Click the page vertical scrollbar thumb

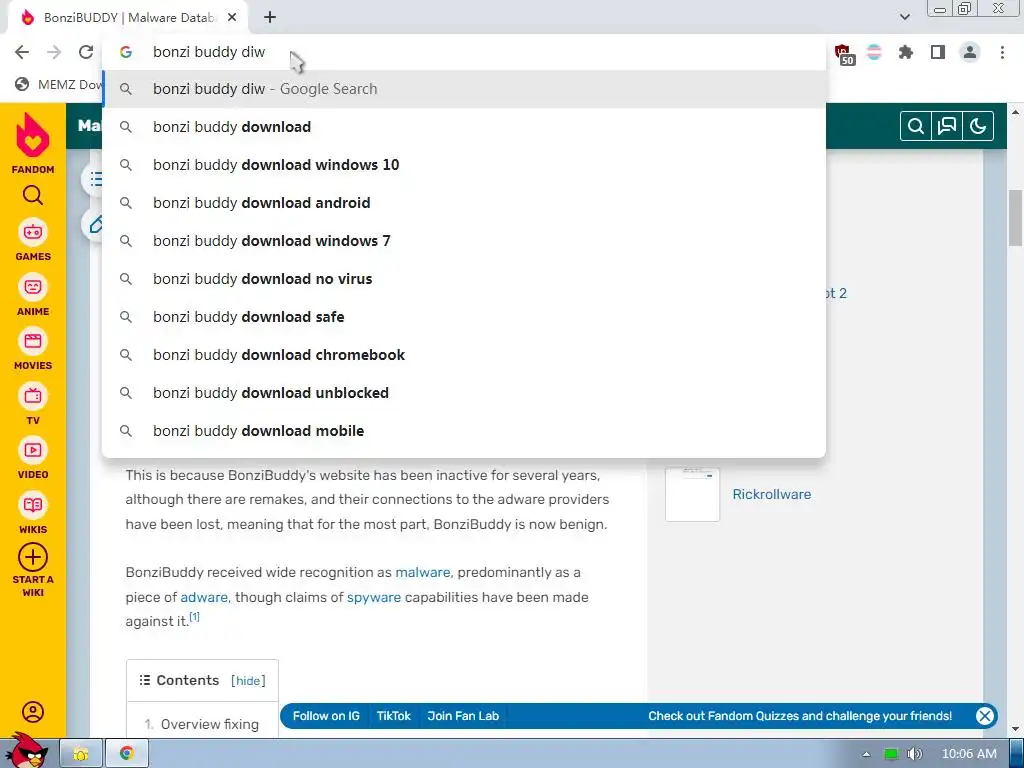(x=1015, y=218)
